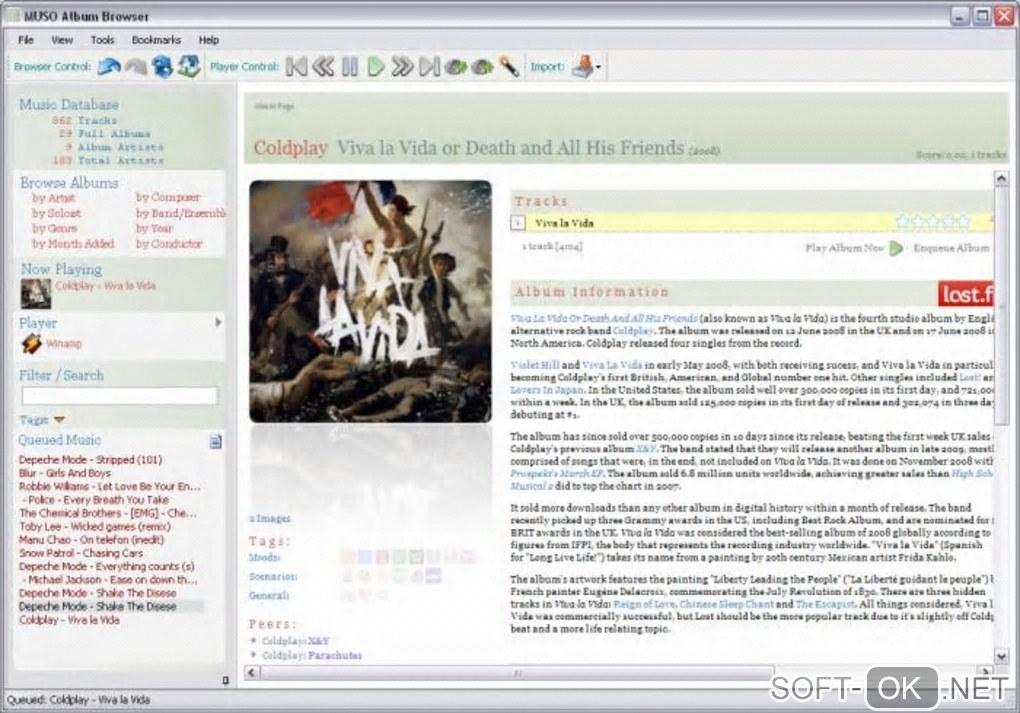Click the fast-forward double-arrow button
This screenshot has height=713, width=1020.
tap(402, 66)
